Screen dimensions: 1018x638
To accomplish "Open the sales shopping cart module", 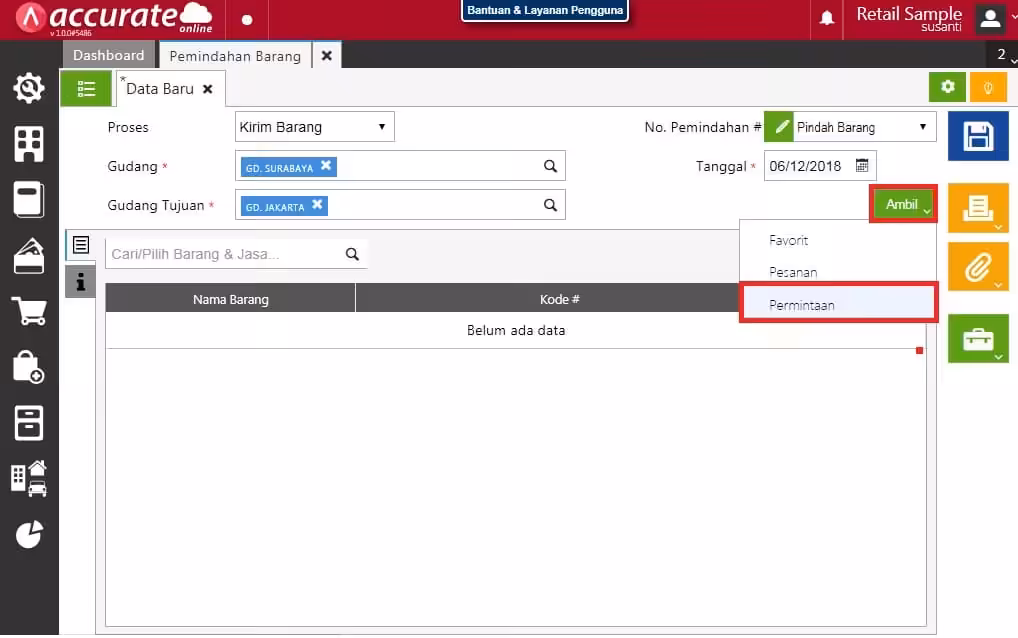I will tap(29, 311).
